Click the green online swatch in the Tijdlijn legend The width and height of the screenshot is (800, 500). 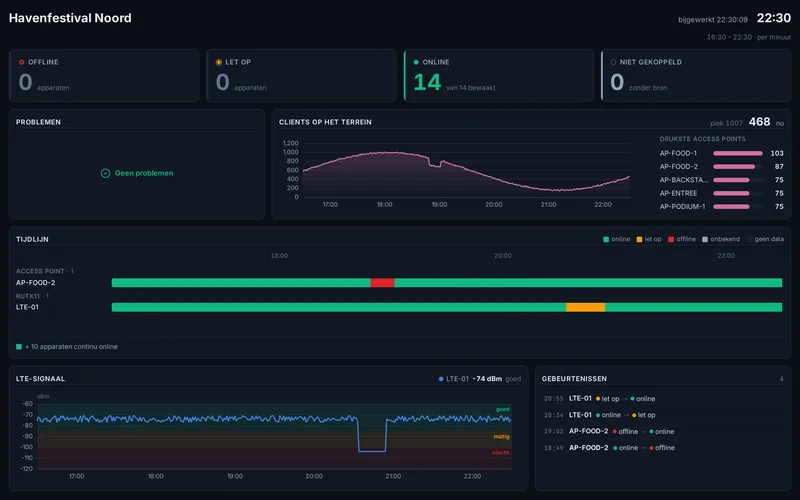[606, 239]
